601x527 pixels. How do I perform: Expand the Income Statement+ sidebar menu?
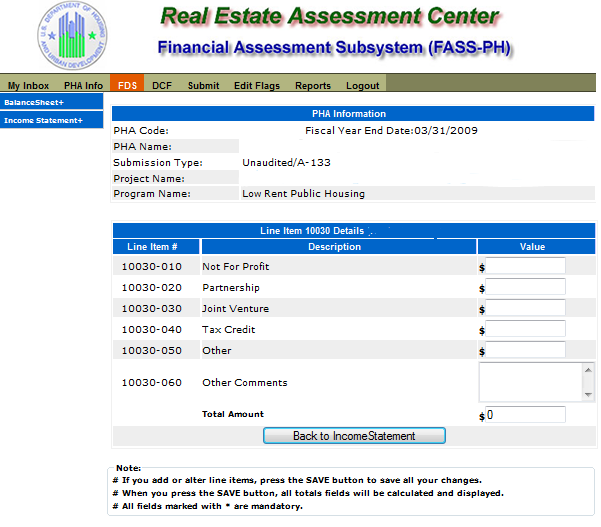(x=51, y=120)
